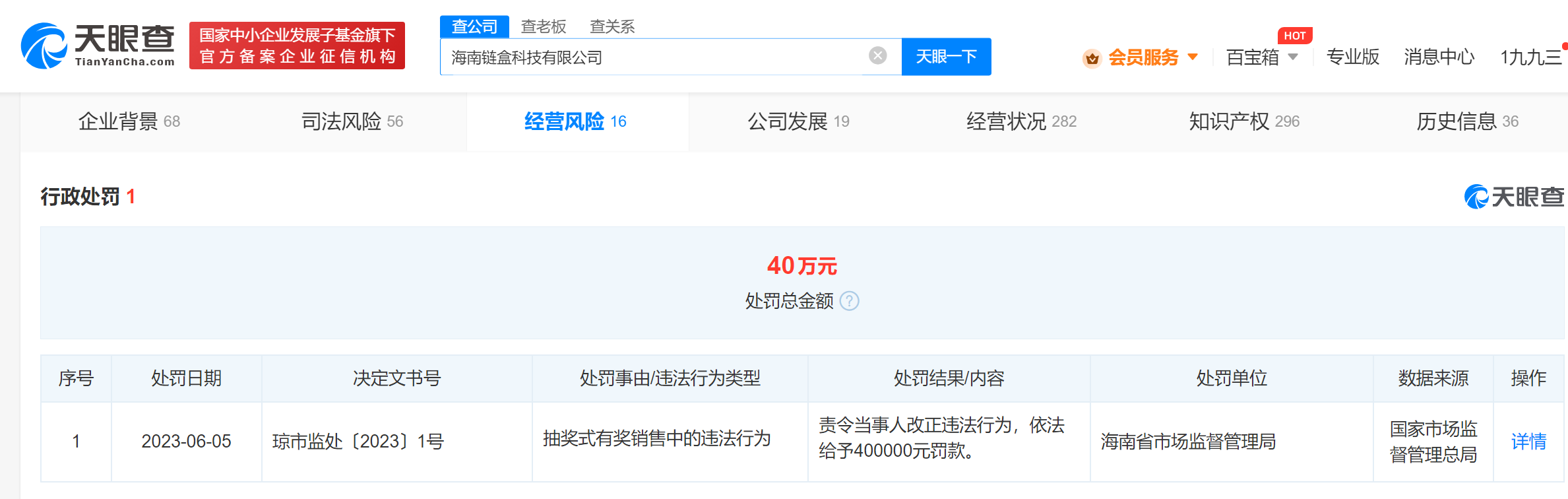Click the 40万元 total penalty amount
This screenshot has height=499, width=1568.
801,266
